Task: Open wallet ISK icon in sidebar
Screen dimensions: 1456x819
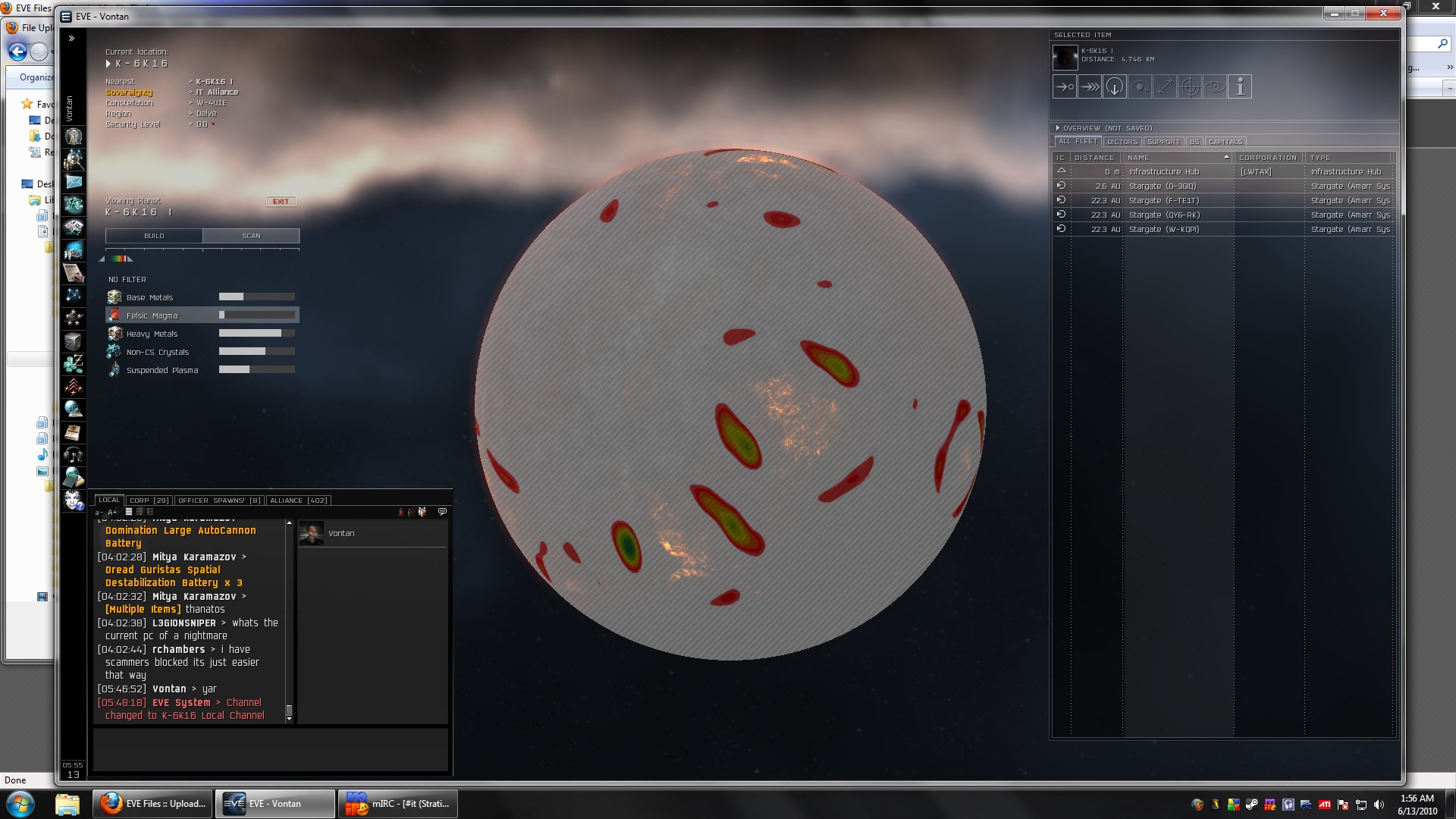Action: coord(74,364)
